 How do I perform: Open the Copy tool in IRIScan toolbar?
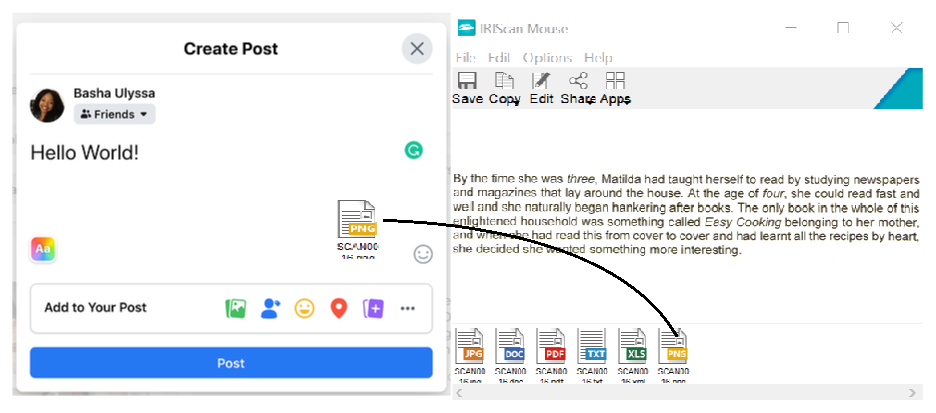504,81
